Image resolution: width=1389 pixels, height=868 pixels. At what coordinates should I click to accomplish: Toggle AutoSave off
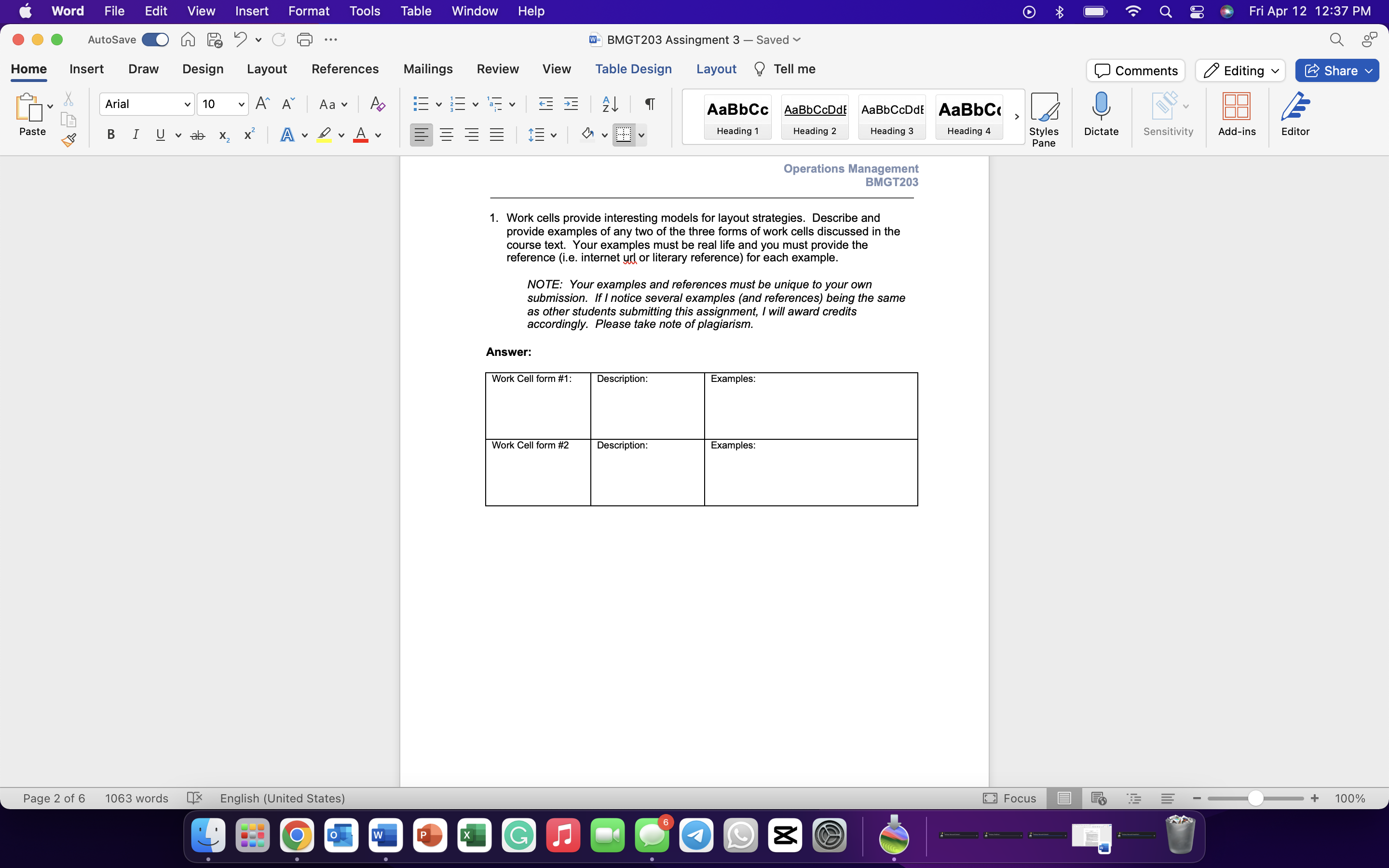click(x=154, y=39)
